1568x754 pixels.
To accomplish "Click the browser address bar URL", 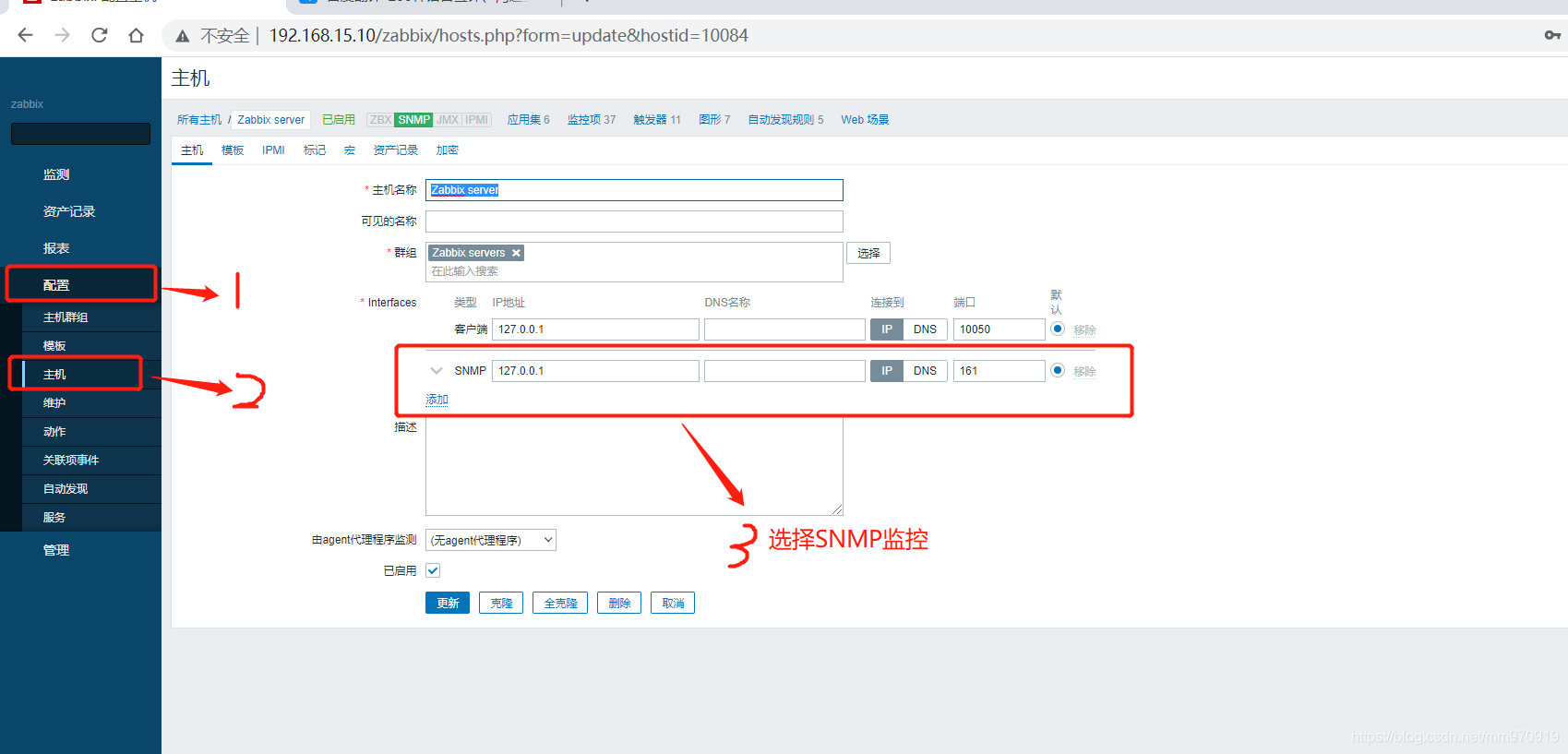I will click(x=509, y=35).
